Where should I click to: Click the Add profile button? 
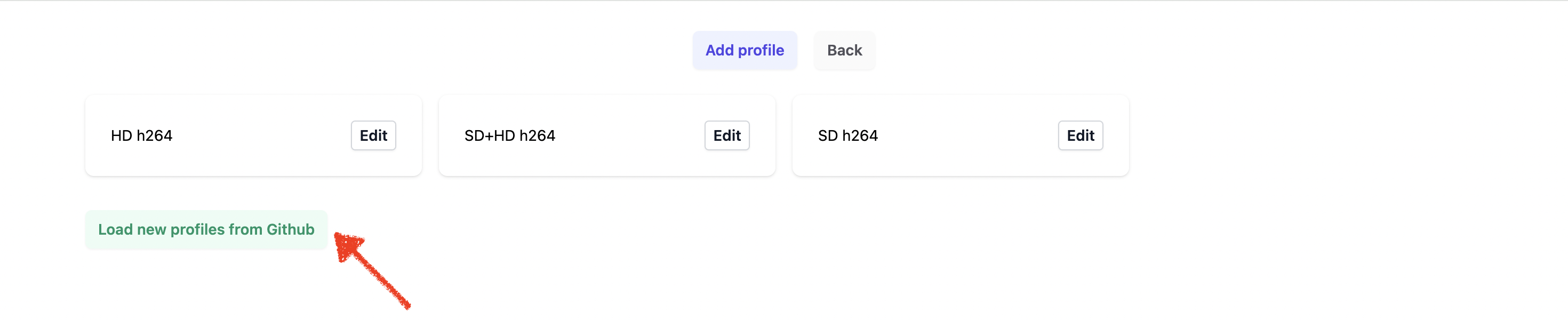(x=744, y=51)
